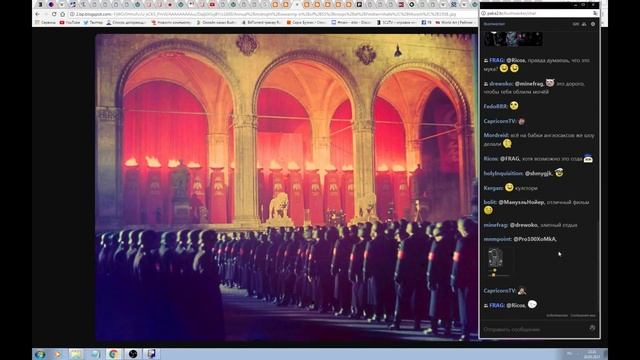
Task: Open the Сервисы apps shortcut
Action: point(46,22)
